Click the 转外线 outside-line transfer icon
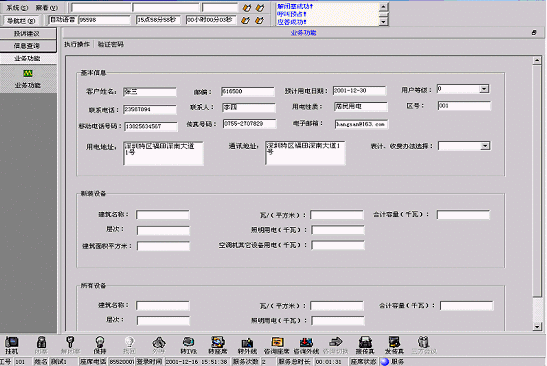 [x=247, y=342]
